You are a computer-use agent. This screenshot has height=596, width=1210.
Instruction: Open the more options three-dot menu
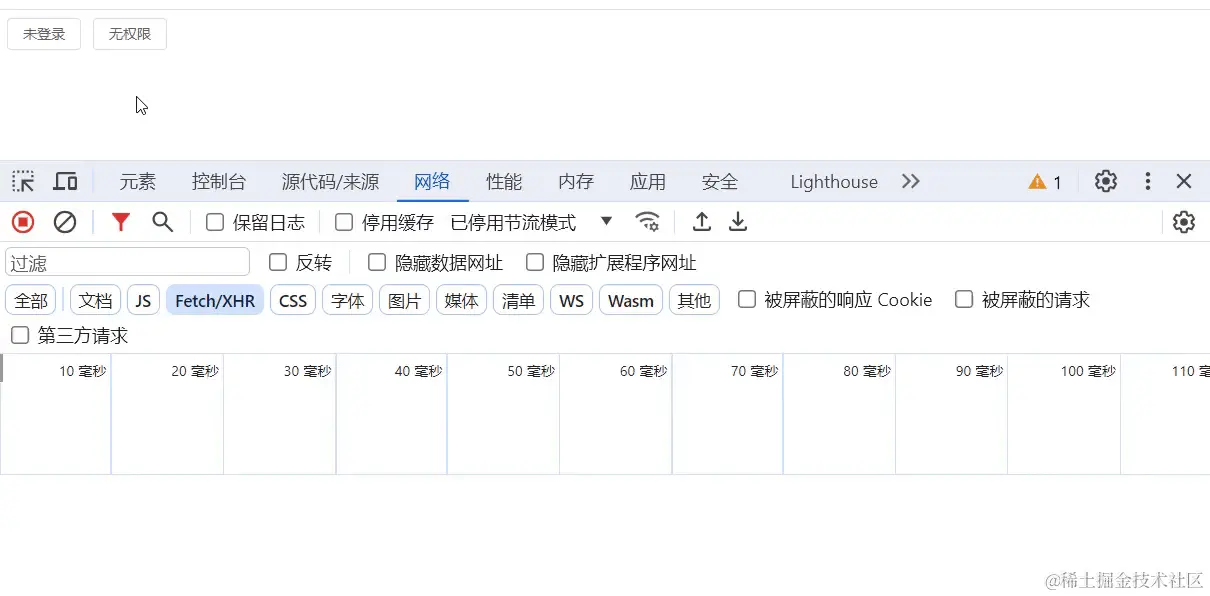[1147, 181]
